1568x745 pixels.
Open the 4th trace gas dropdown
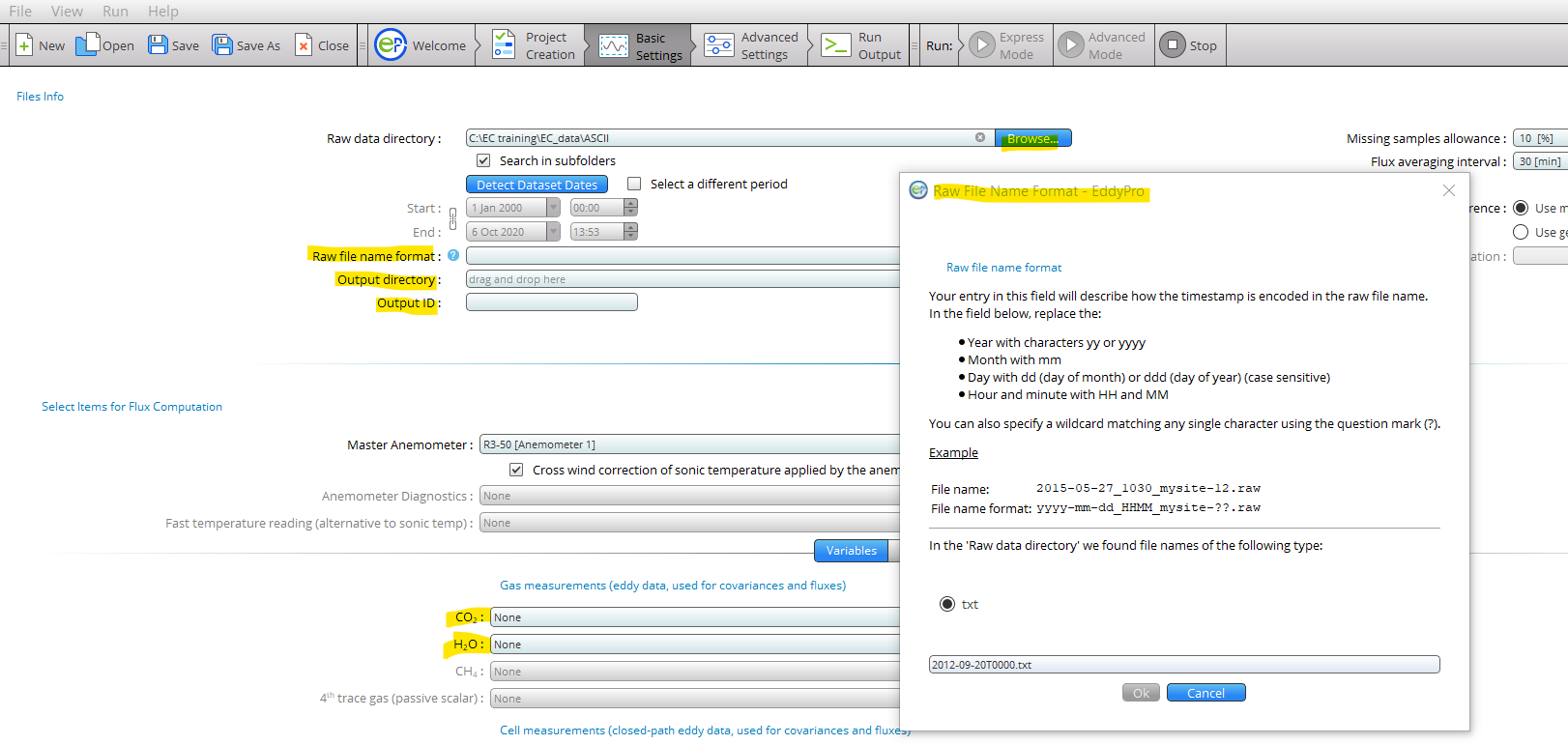(x=695, y=699)
